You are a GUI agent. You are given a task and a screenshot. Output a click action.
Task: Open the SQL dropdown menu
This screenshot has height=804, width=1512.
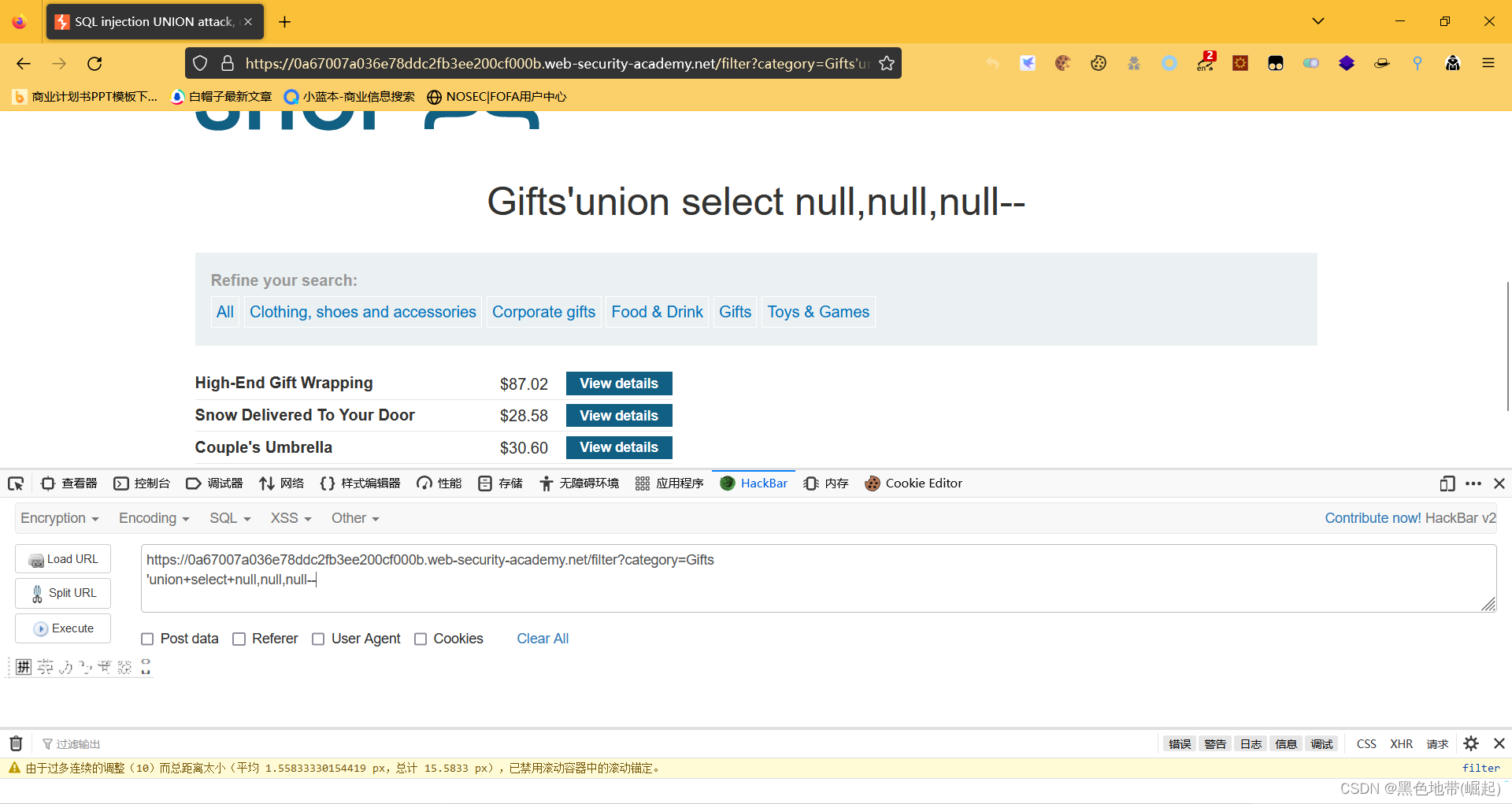pos(229,518)
